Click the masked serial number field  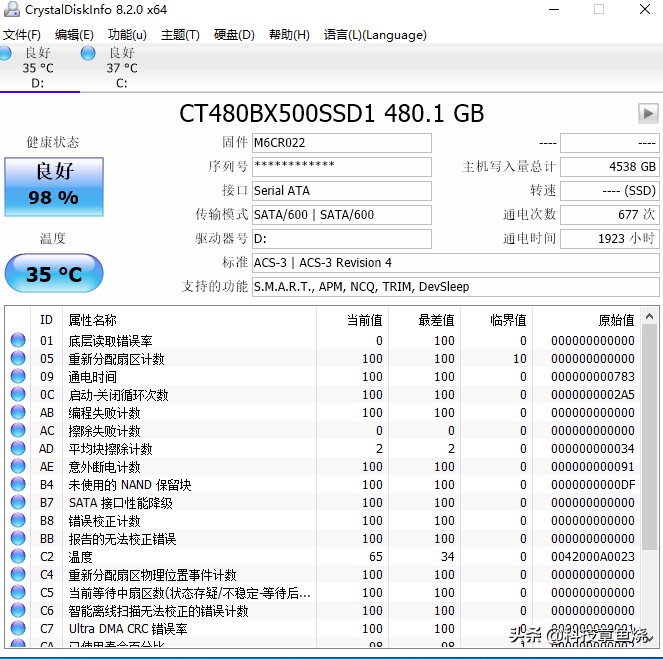pos(342,167)
